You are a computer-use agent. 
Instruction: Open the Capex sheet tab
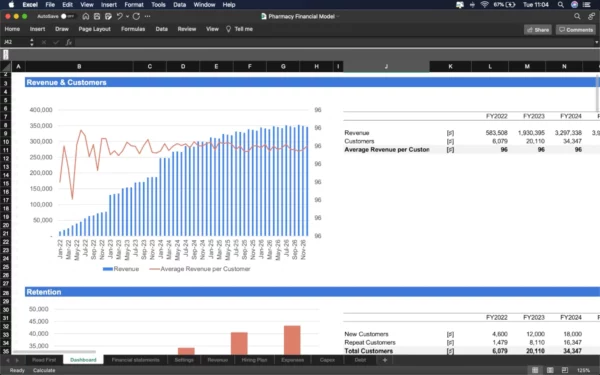click(x=327, y=360)
